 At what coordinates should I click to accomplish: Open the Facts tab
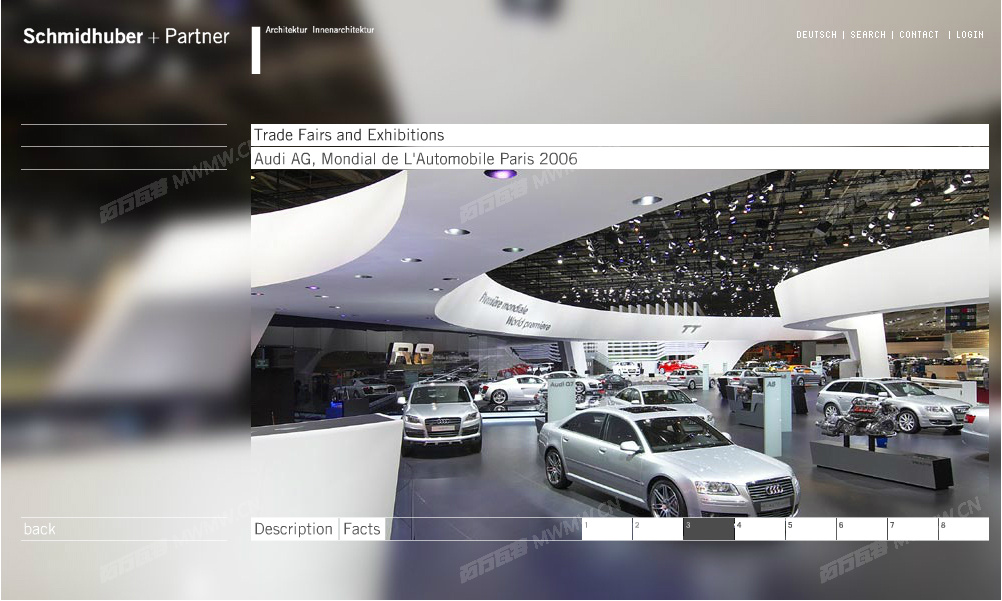coord(362,529)
